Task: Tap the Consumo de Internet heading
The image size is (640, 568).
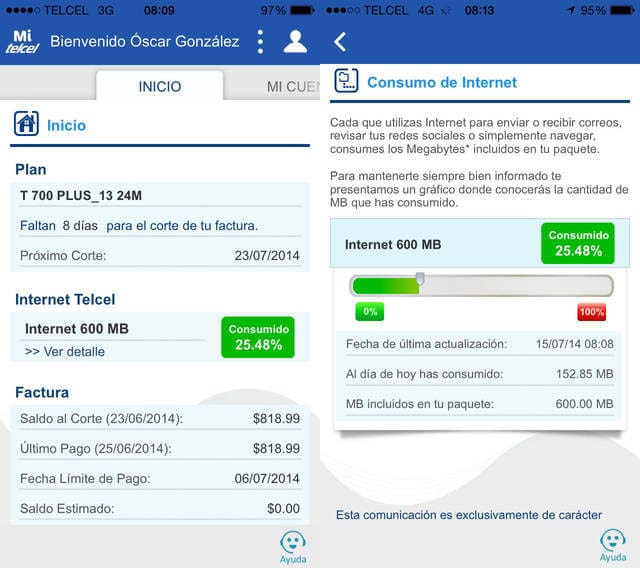Action: [442, 82]
